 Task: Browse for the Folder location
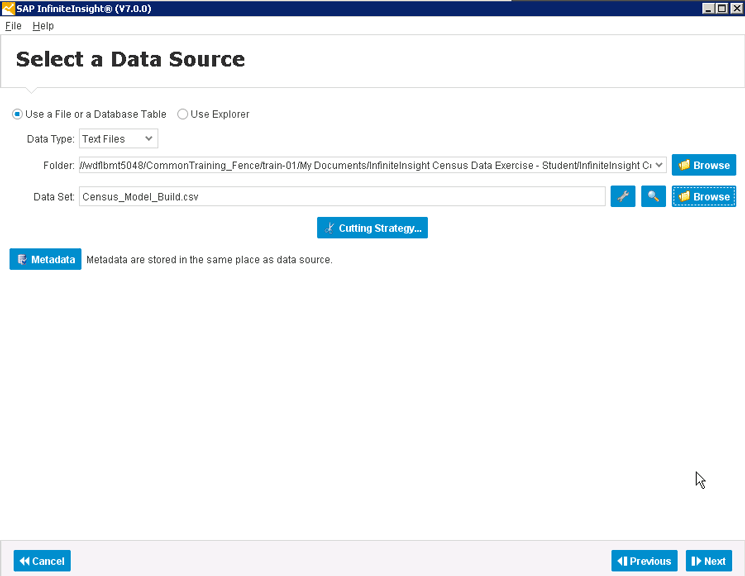[704, 165]
